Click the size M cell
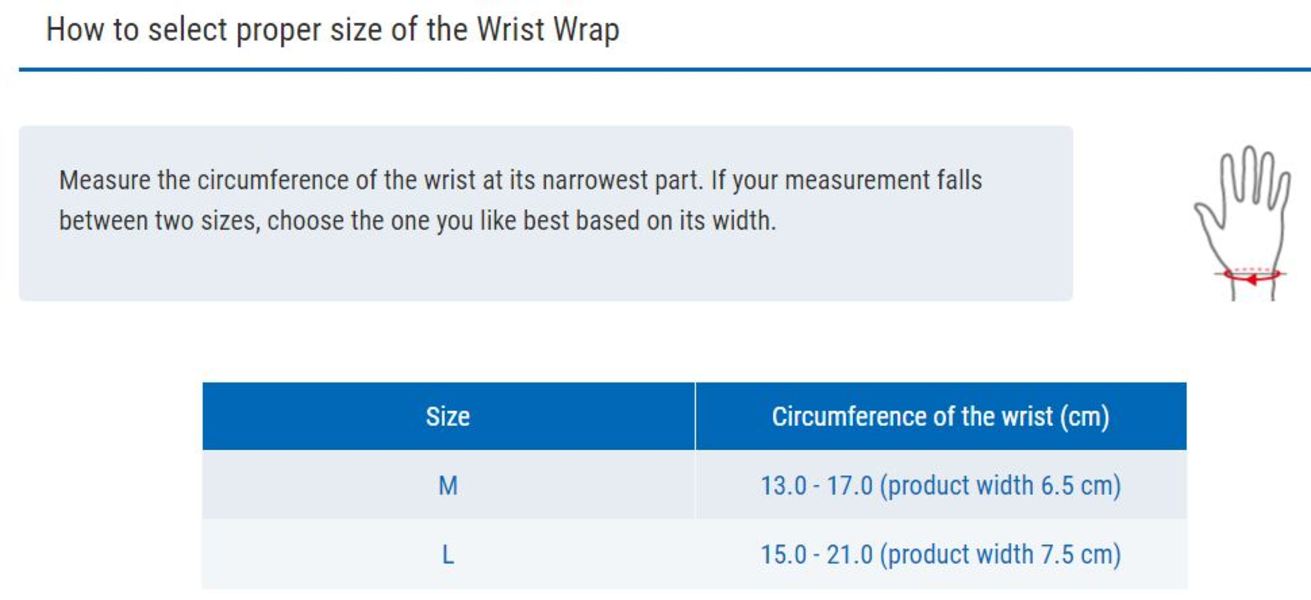 pos(447,486)
